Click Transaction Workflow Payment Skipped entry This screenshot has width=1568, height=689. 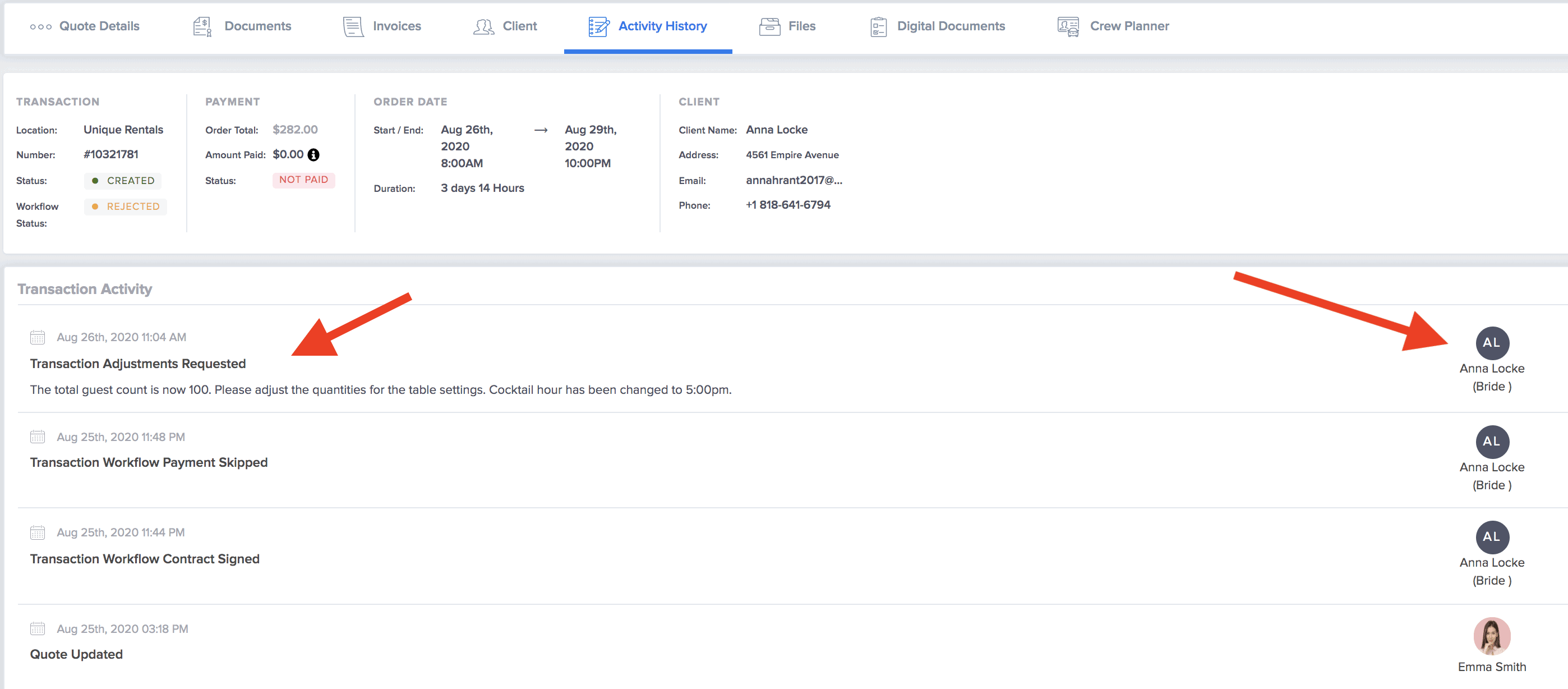click(149, 462)
